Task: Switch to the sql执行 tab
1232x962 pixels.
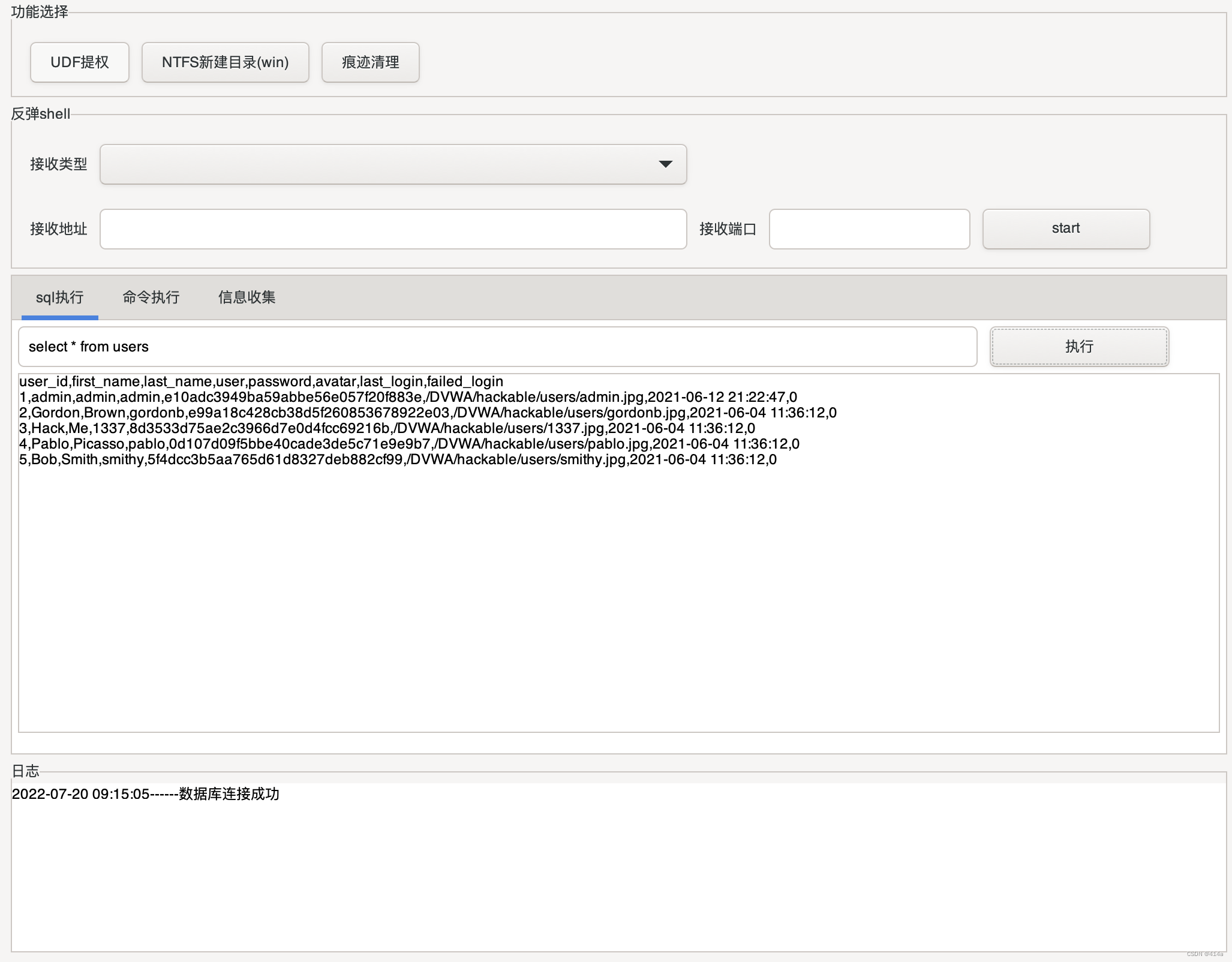Action: pos(59,297)
